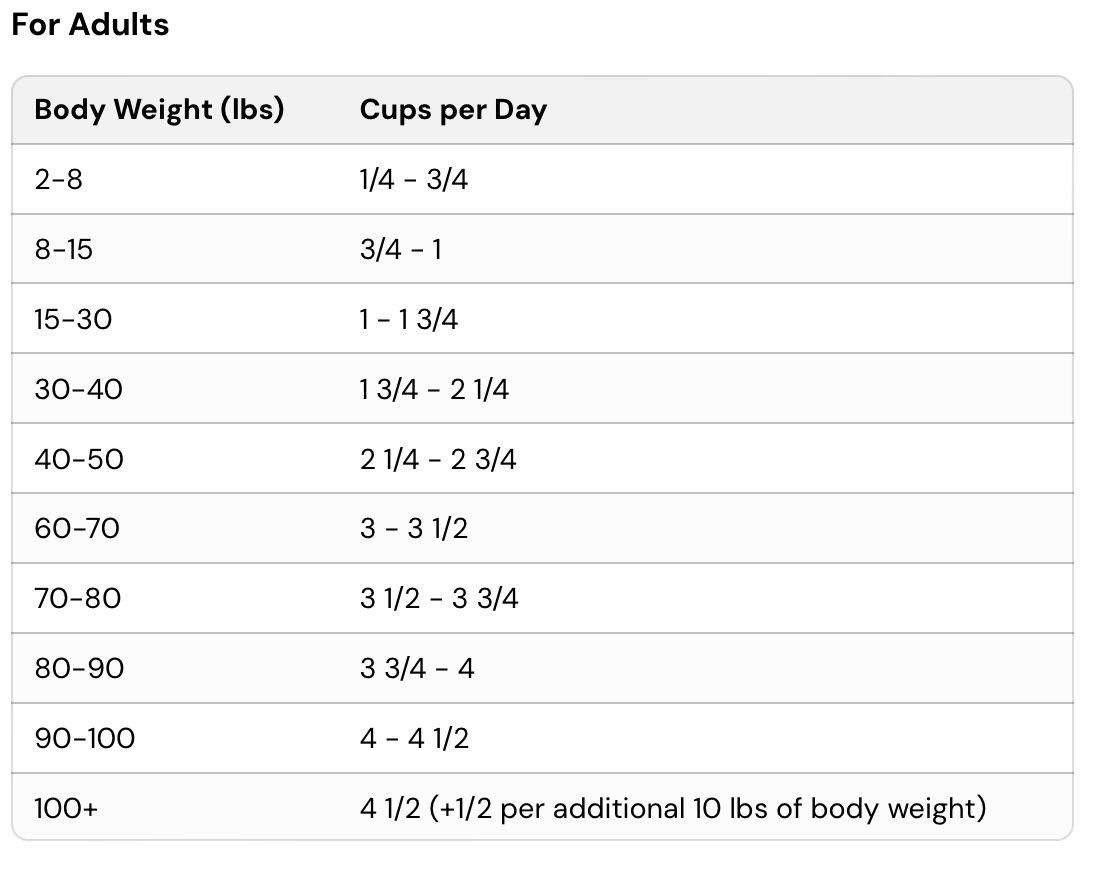Click the "1 - 1 3/4" cups cell
Screen dimensions: 1102x870
[x=409, y=319]
